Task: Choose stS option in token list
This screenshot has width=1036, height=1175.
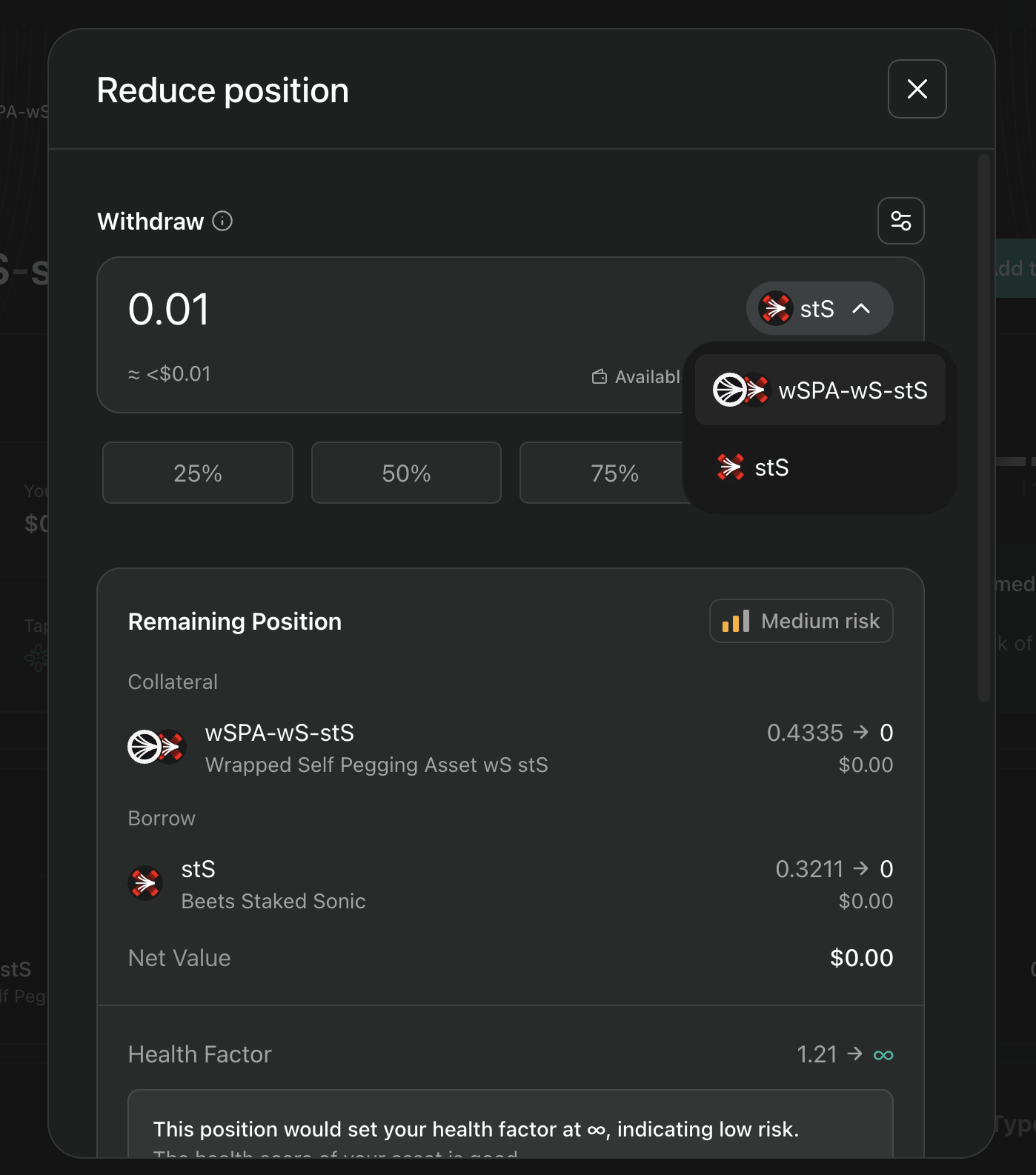Action: (x=771, y=467)
